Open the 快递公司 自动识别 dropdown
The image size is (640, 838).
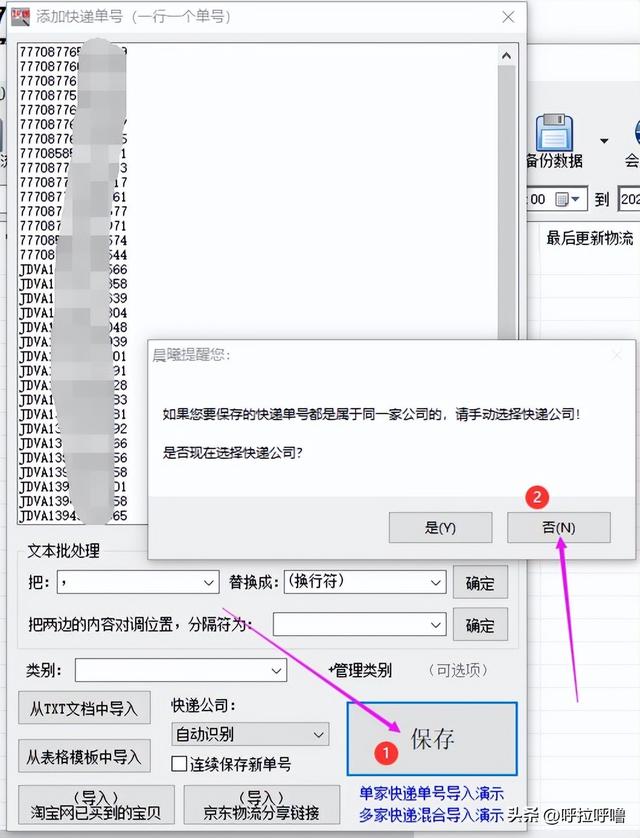250,734
